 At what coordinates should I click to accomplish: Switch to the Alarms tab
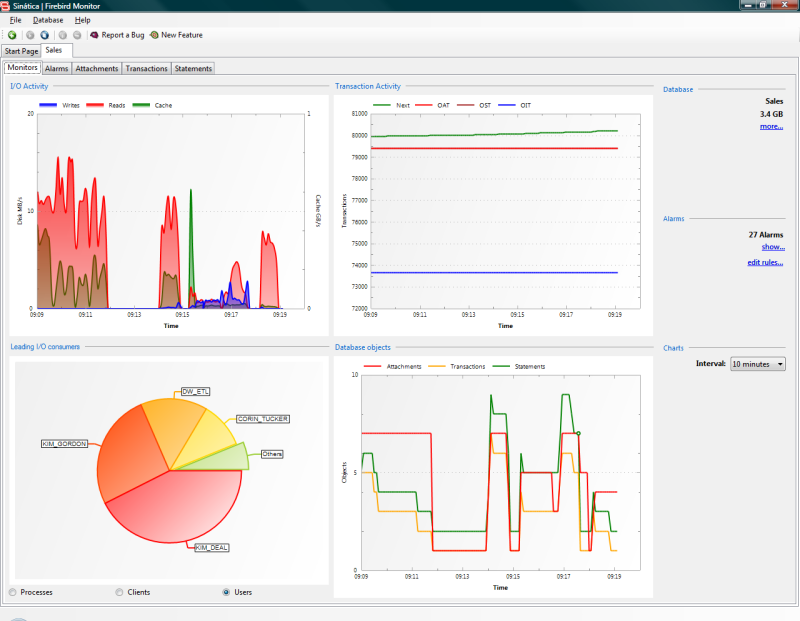pyautogui.click(x=56, y=68)
